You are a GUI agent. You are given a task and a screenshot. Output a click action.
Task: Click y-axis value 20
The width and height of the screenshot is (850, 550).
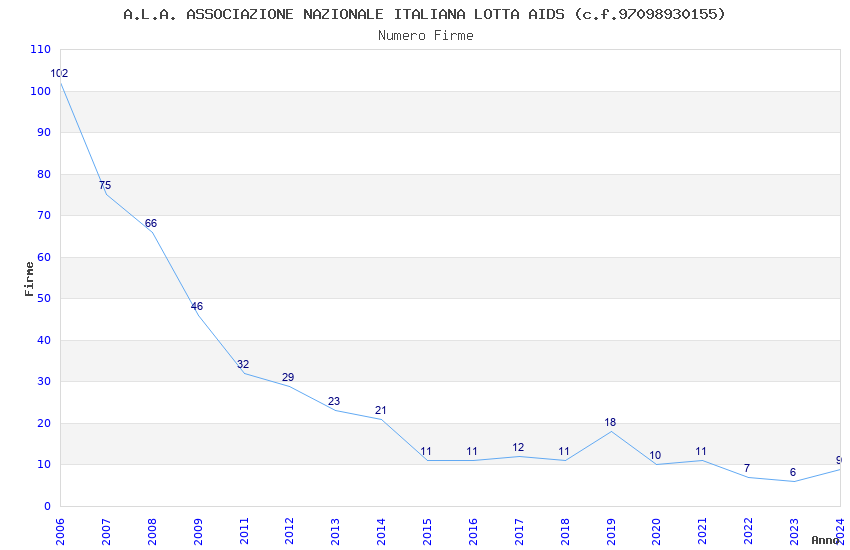click(x=44, y=423)
